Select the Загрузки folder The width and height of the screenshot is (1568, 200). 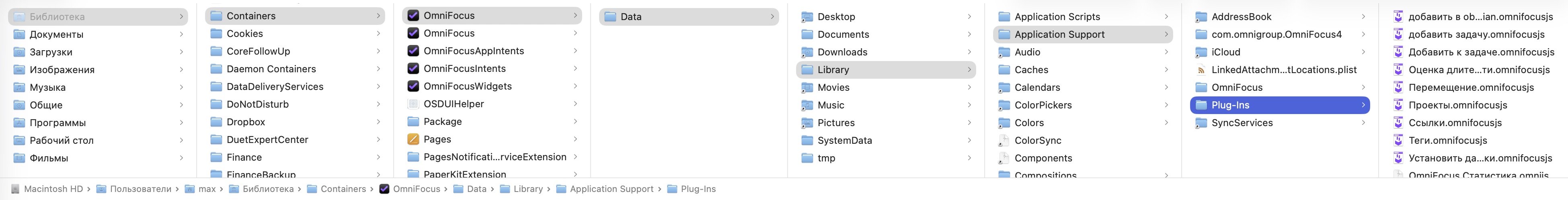(x=51, y=52)
